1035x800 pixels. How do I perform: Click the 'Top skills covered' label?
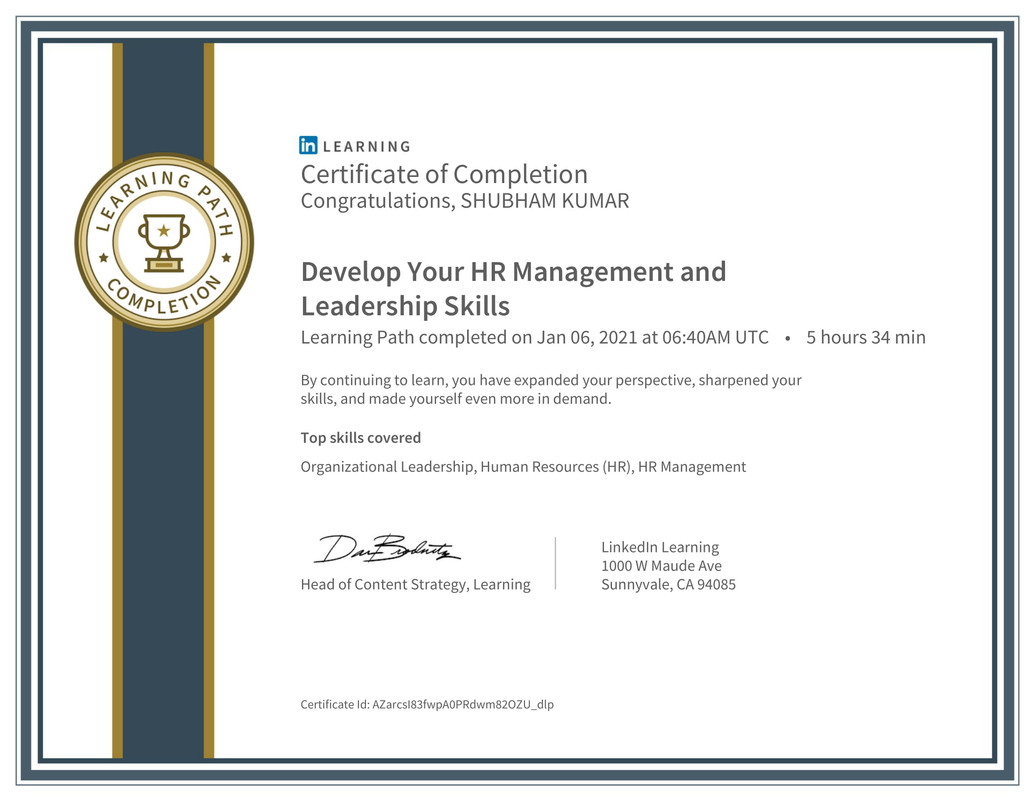click(360, 438)
